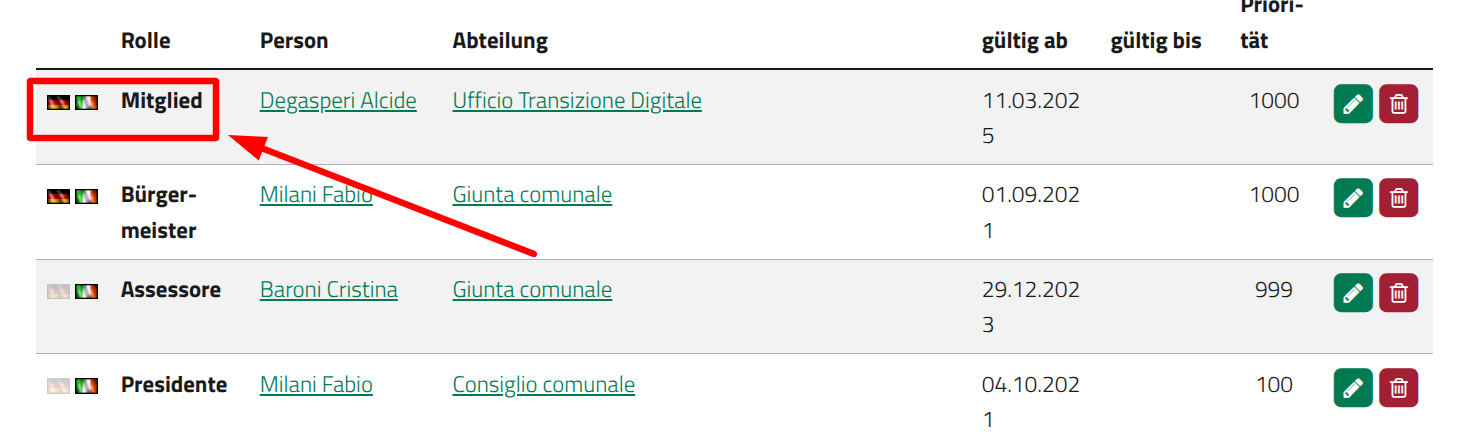Delete the Assessore Baroni Cristina row

point(1399,293)
